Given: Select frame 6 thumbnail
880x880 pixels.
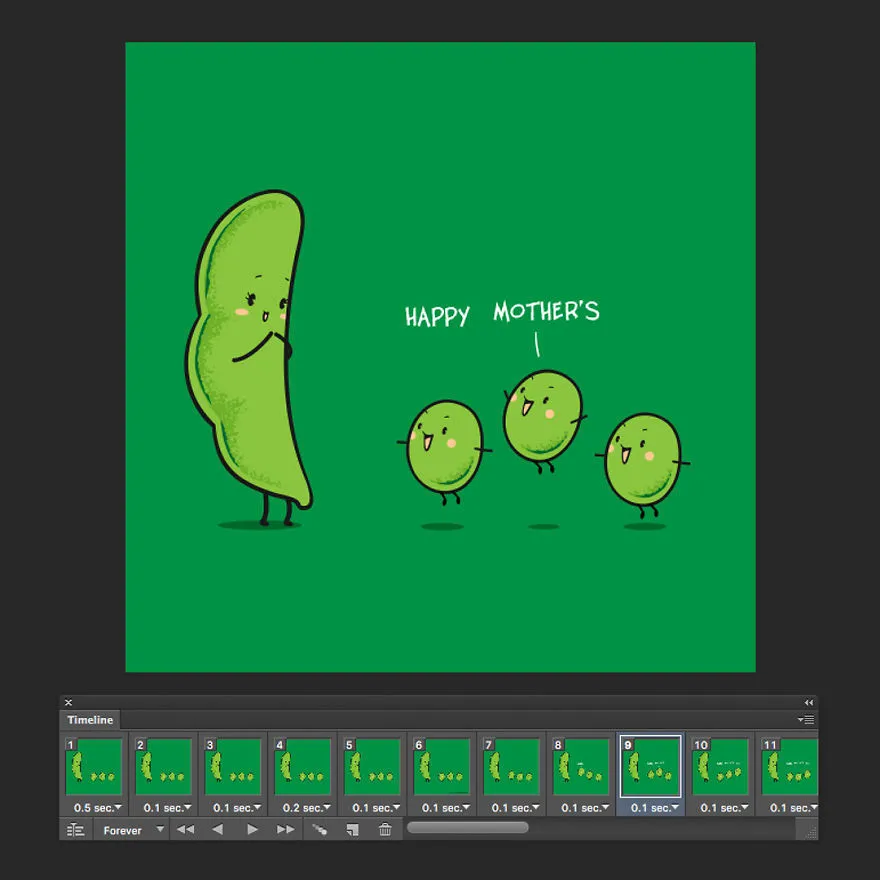Looking at the screenshot, I should pos(442,766).
